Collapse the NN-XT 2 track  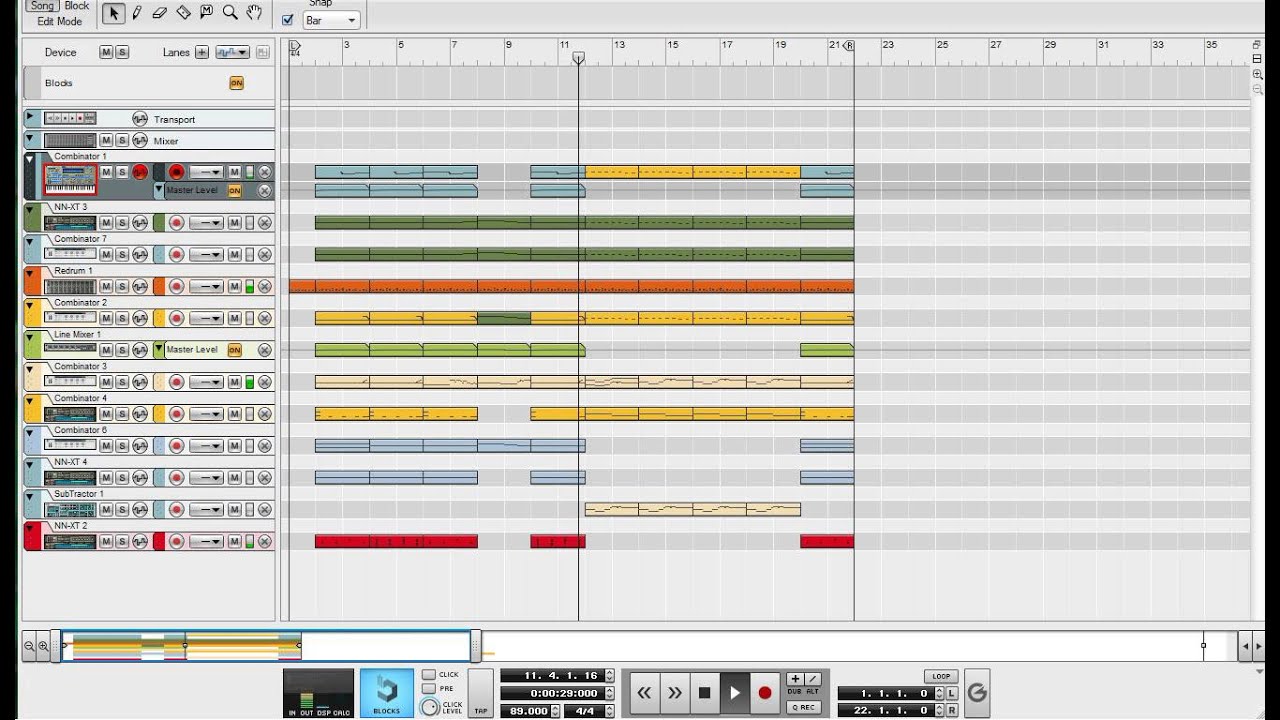[30, 528]
